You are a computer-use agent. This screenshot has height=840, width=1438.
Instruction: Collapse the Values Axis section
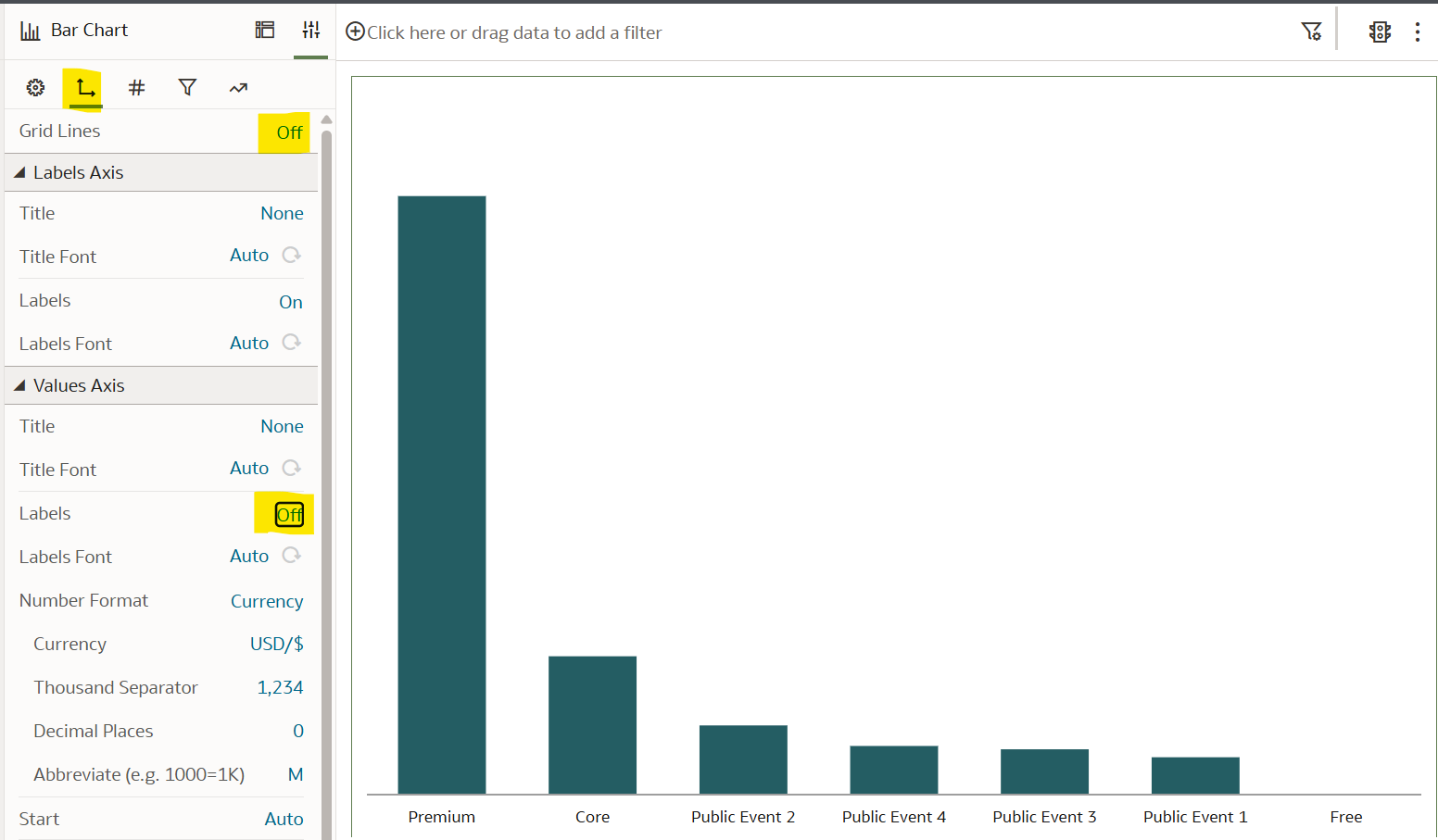(x=19, y=385)
